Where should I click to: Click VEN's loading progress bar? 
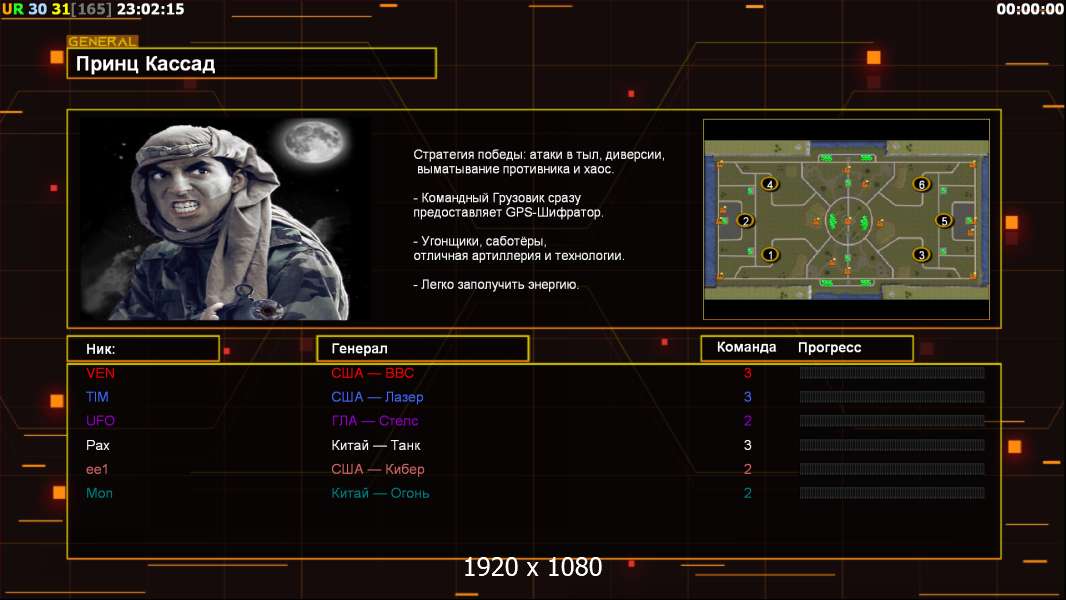(x=892, y=372)
